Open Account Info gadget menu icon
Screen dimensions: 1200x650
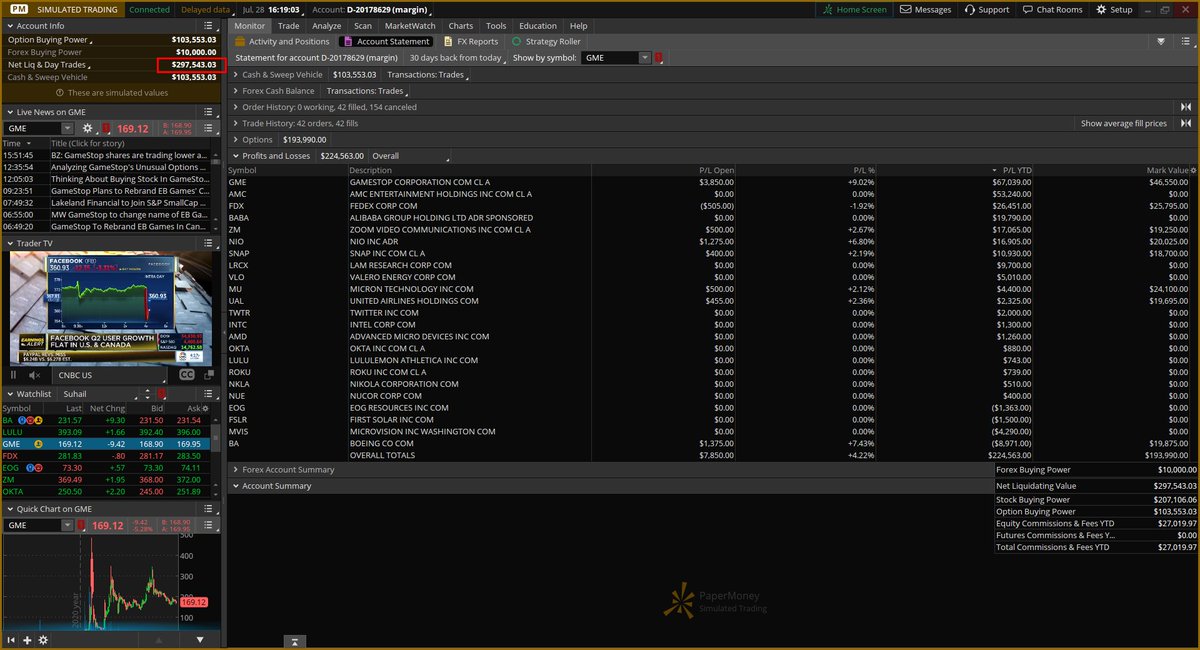(x=208, y=25)
